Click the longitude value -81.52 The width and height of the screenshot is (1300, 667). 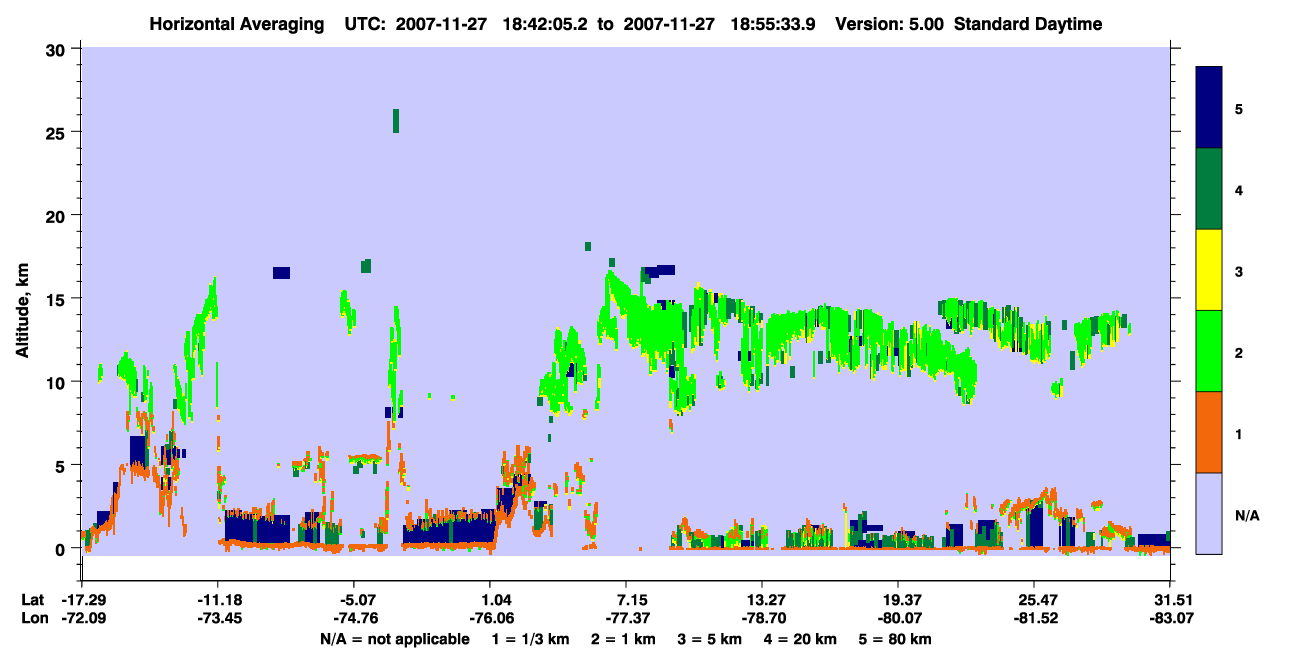tap(1034, 618)
